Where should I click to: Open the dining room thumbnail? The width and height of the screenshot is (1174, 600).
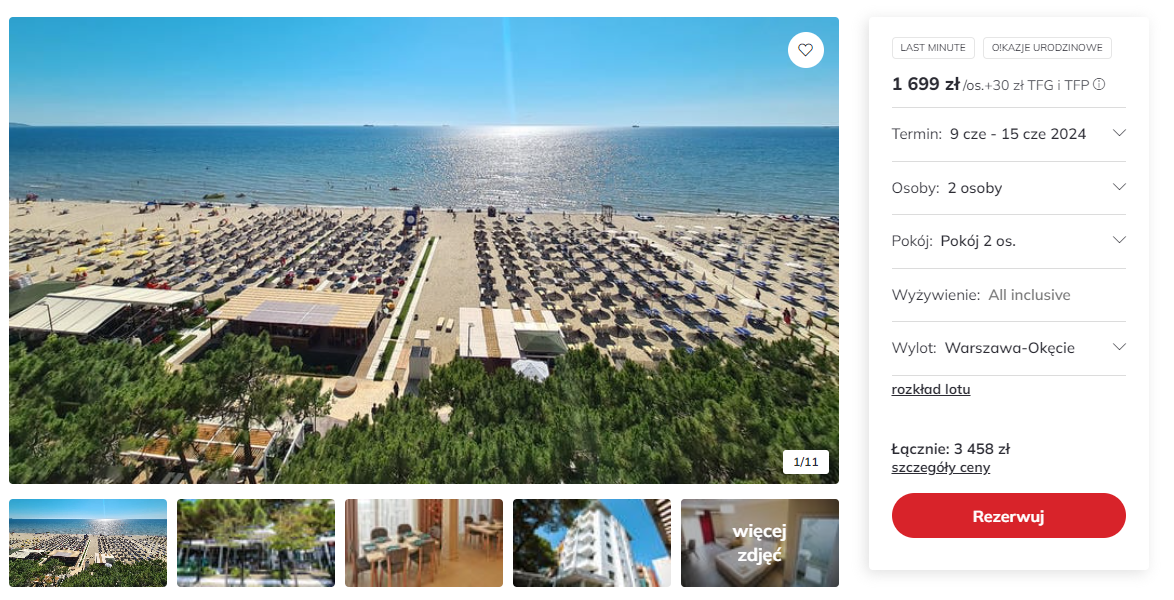click(x=424, y=543)
